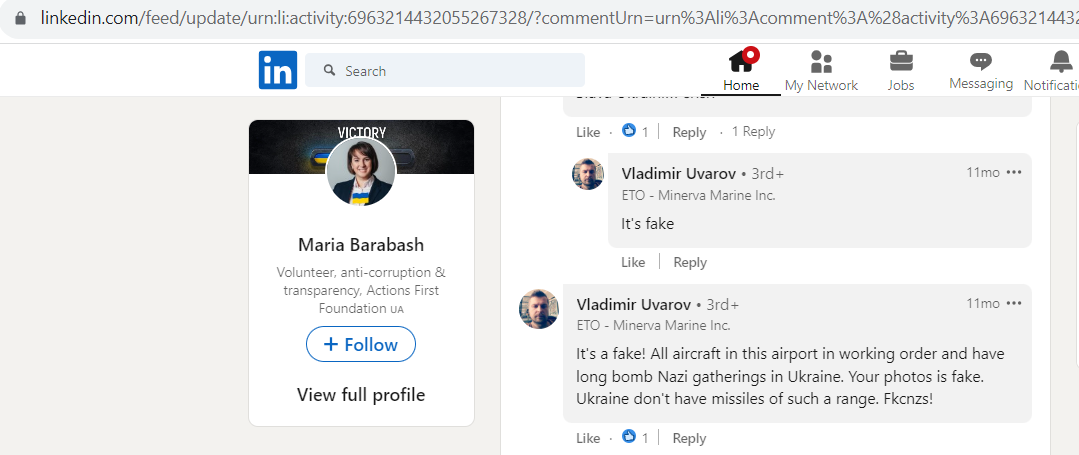Open Maria Barabash profile photo
Image resolution: width=1079 pixels, height=455 pixels.
(x=361, y=171)
